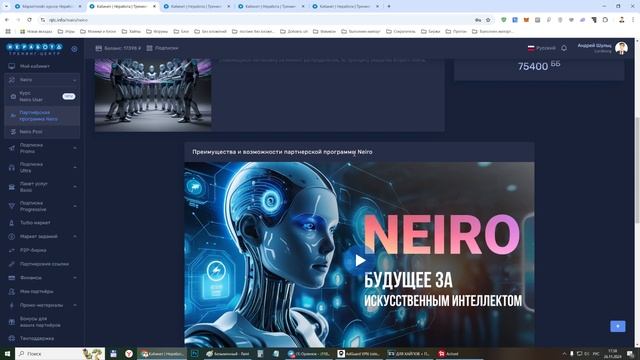Click the blue scroll-to-top button

coord(618,326)
